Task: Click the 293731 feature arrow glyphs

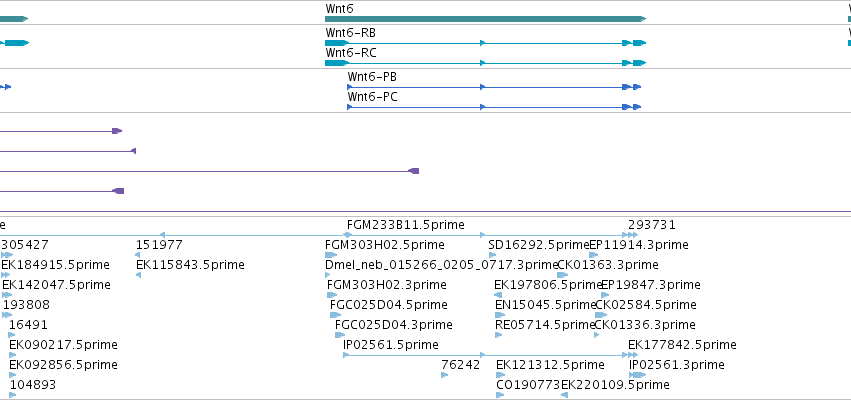Action: point(630,235)
